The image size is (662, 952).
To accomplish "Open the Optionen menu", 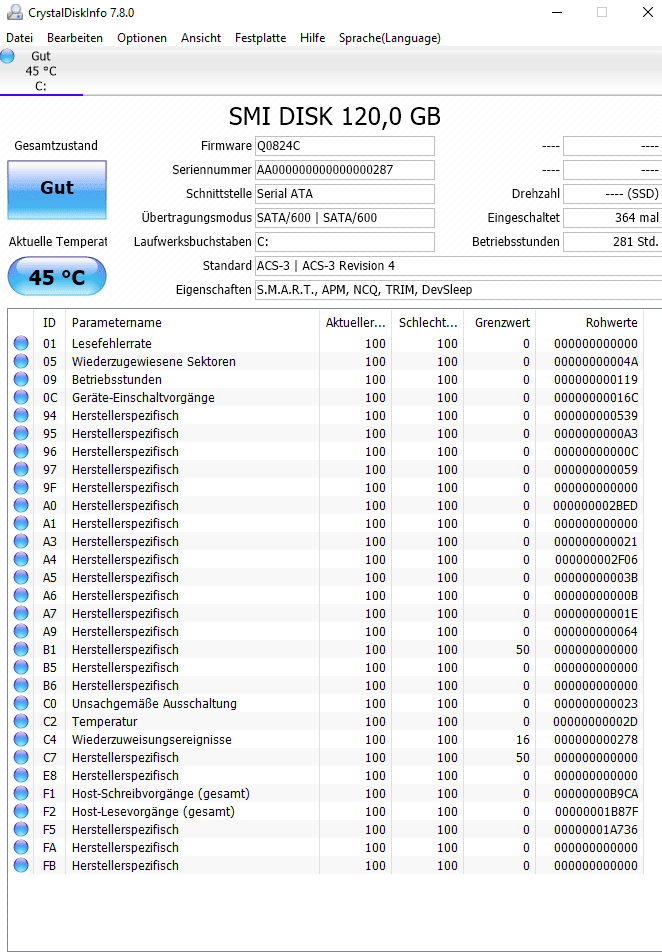I will pos(142,38).
